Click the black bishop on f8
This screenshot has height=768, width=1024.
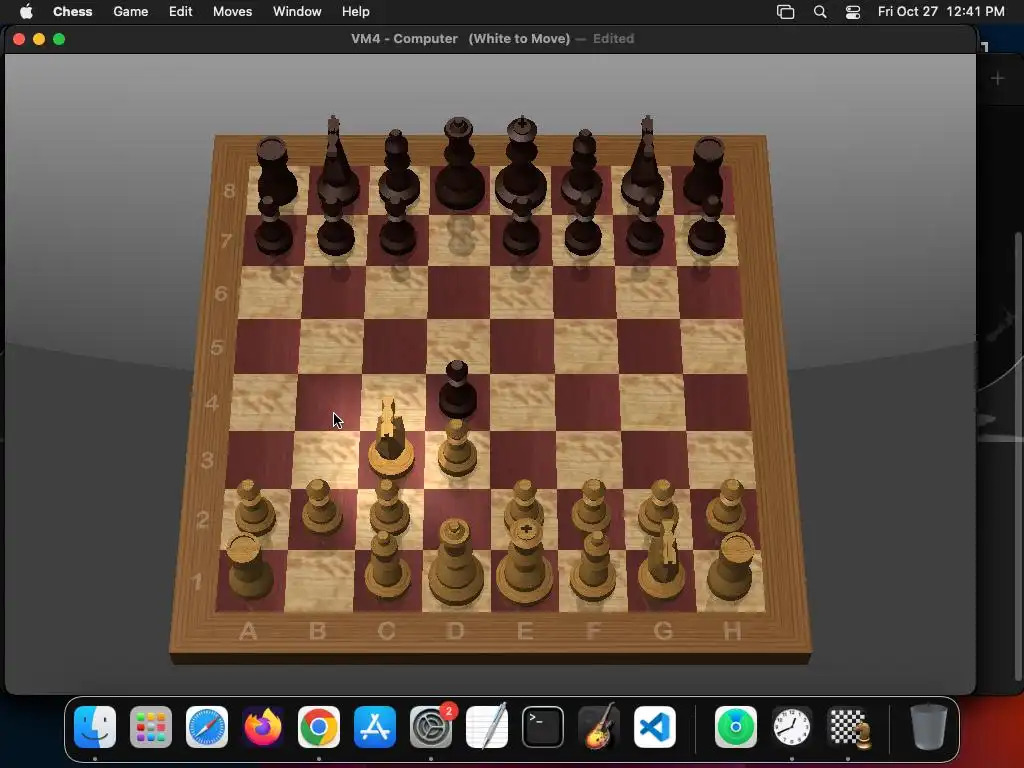583,167
